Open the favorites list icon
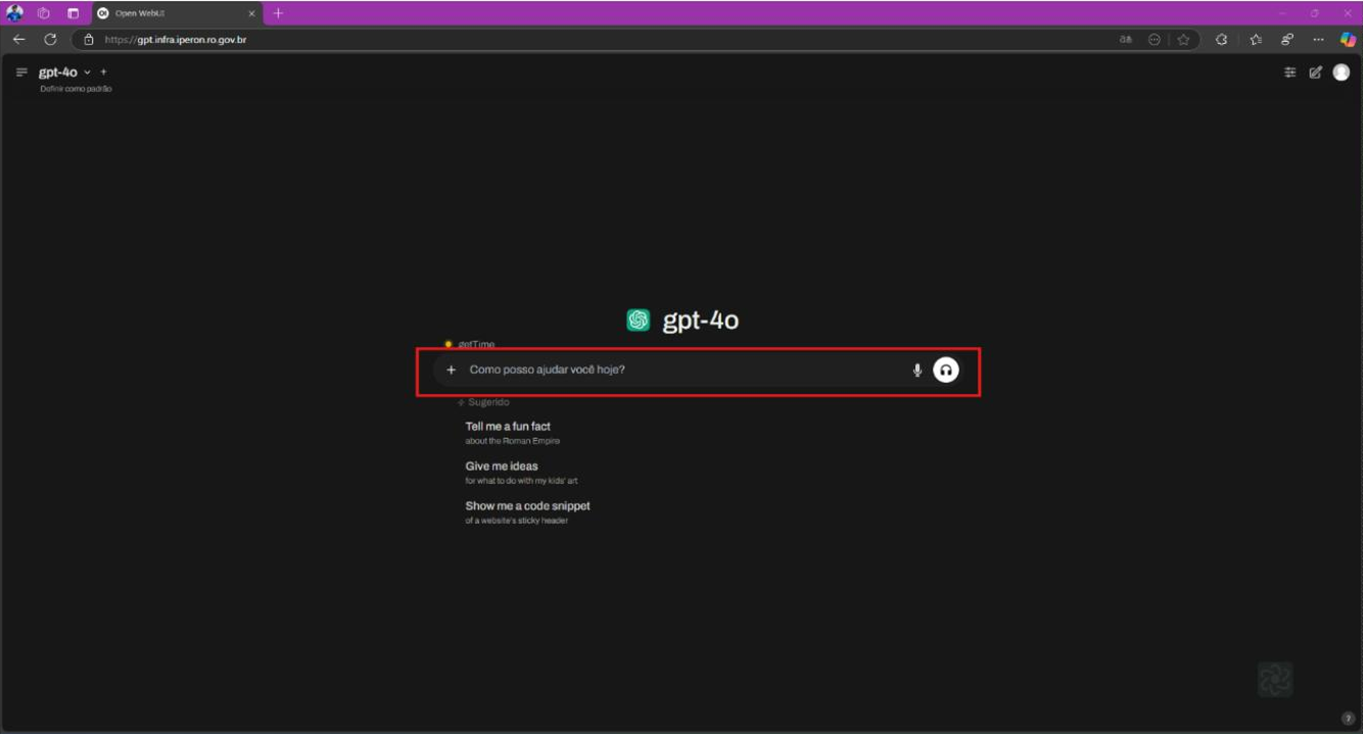Viewport: 1363px width, 734px height. click(x=1256, y=40)
